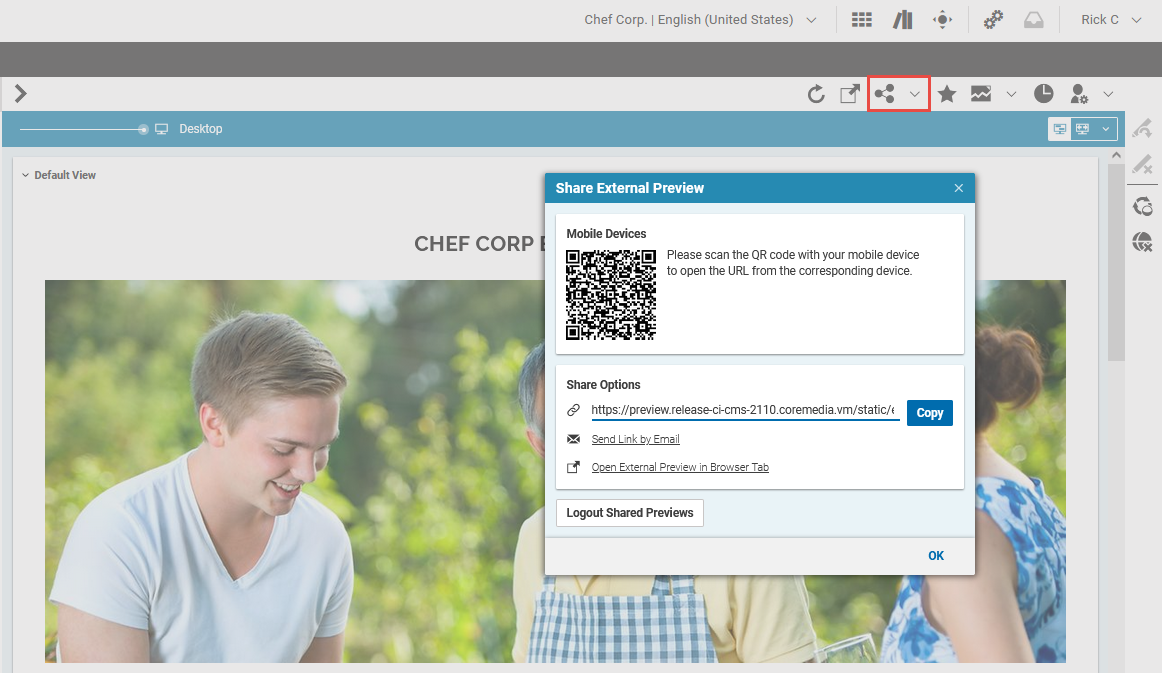Click the star bookmark icon

[x=947, y=94]
